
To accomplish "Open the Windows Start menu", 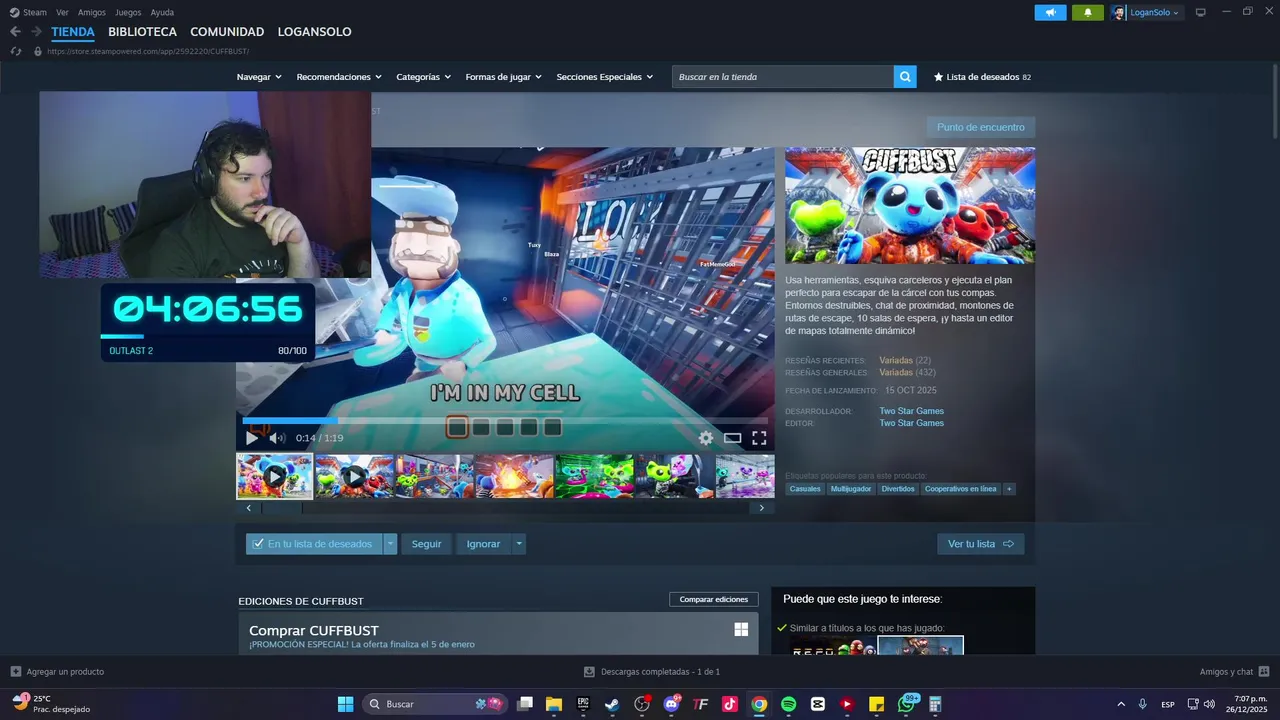I will [345, 704].
